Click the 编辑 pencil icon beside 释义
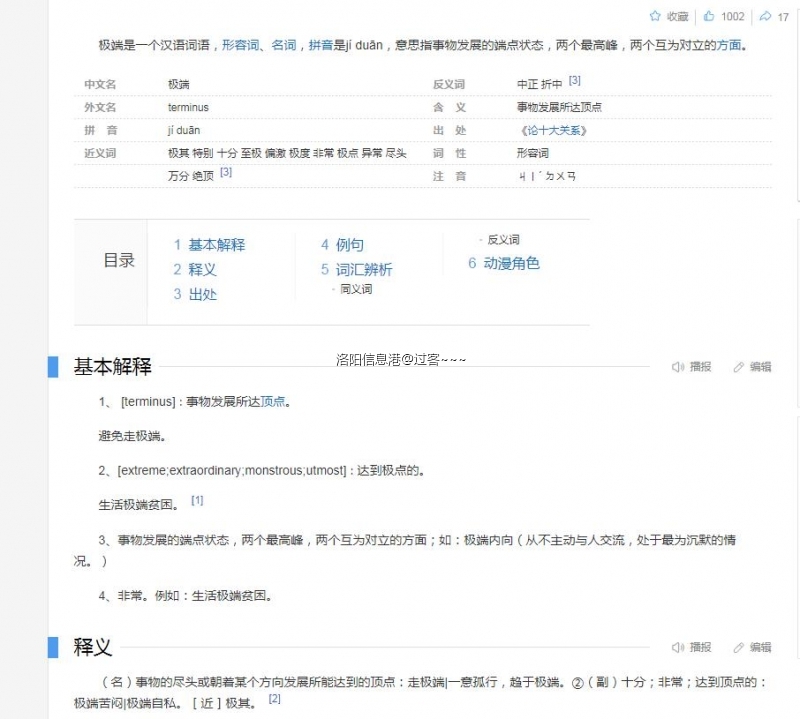Viewport: 800px width, 719px height. click(x=737, y=647)
